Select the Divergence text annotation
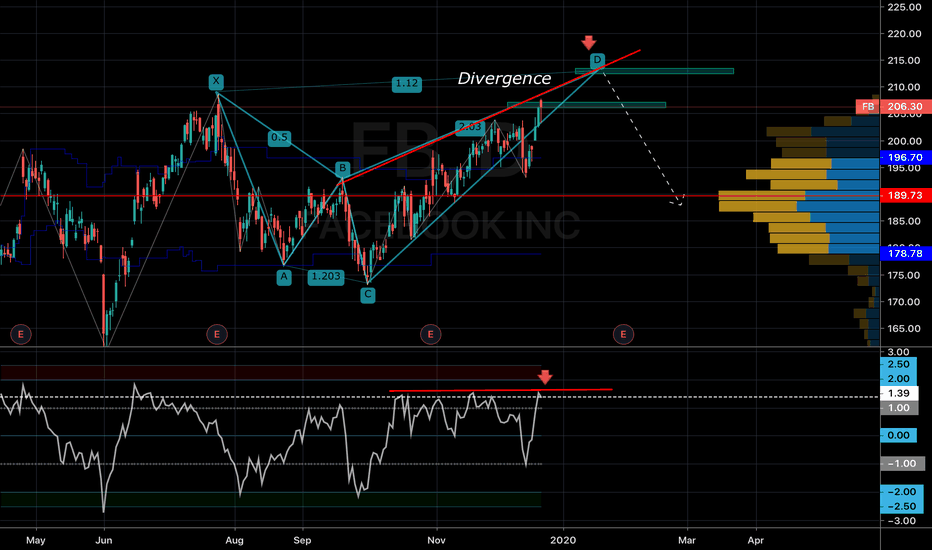The image size is (932, 550). click(x=504, y=78)
